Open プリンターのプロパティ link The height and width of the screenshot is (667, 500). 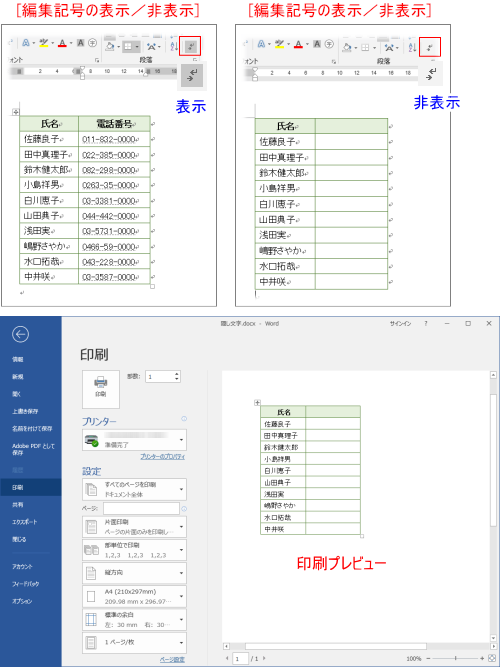[x=163, y=456]
